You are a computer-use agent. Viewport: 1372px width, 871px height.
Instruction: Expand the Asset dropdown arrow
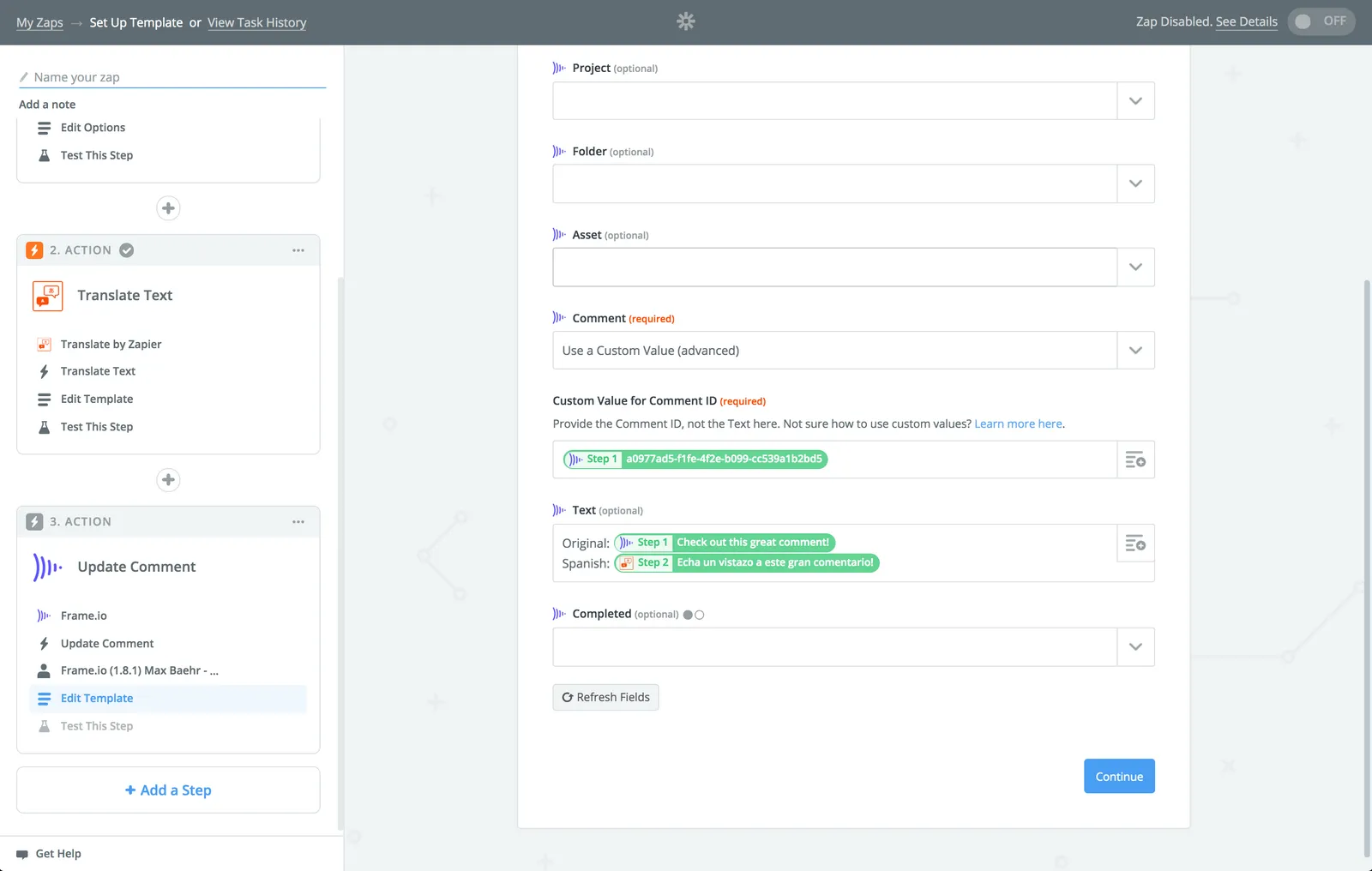coord(1135,267)
